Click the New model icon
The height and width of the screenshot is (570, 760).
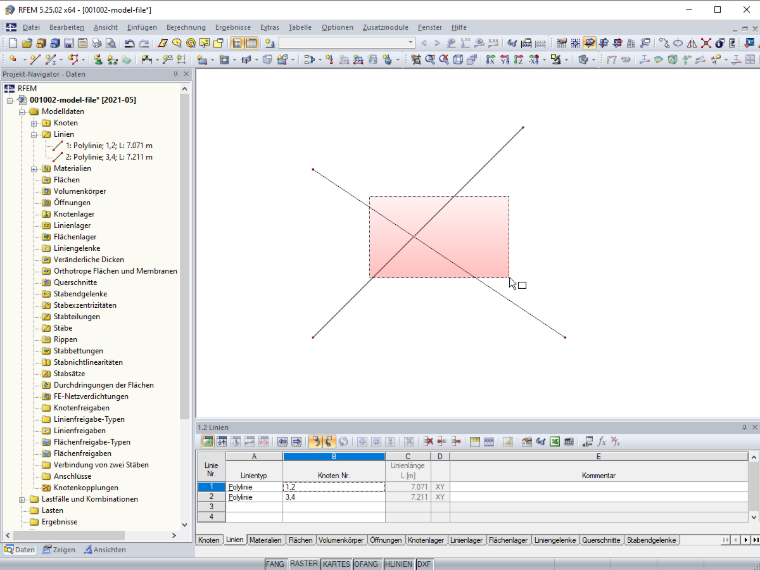pyautogui.click(x=13, y=43)
